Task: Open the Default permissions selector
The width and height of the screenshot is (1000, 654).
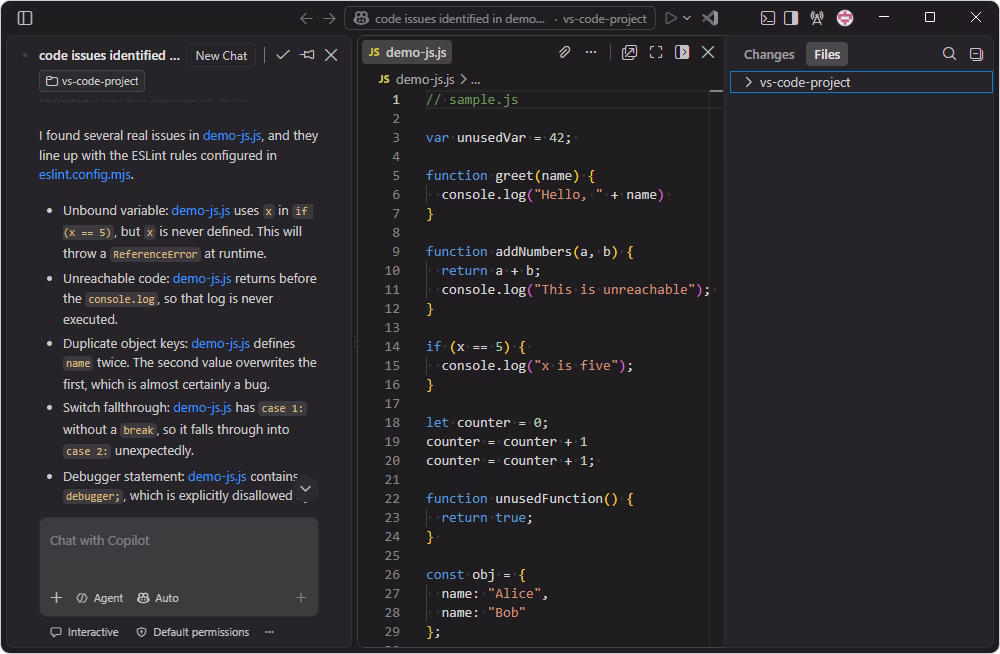Action: 193,632
